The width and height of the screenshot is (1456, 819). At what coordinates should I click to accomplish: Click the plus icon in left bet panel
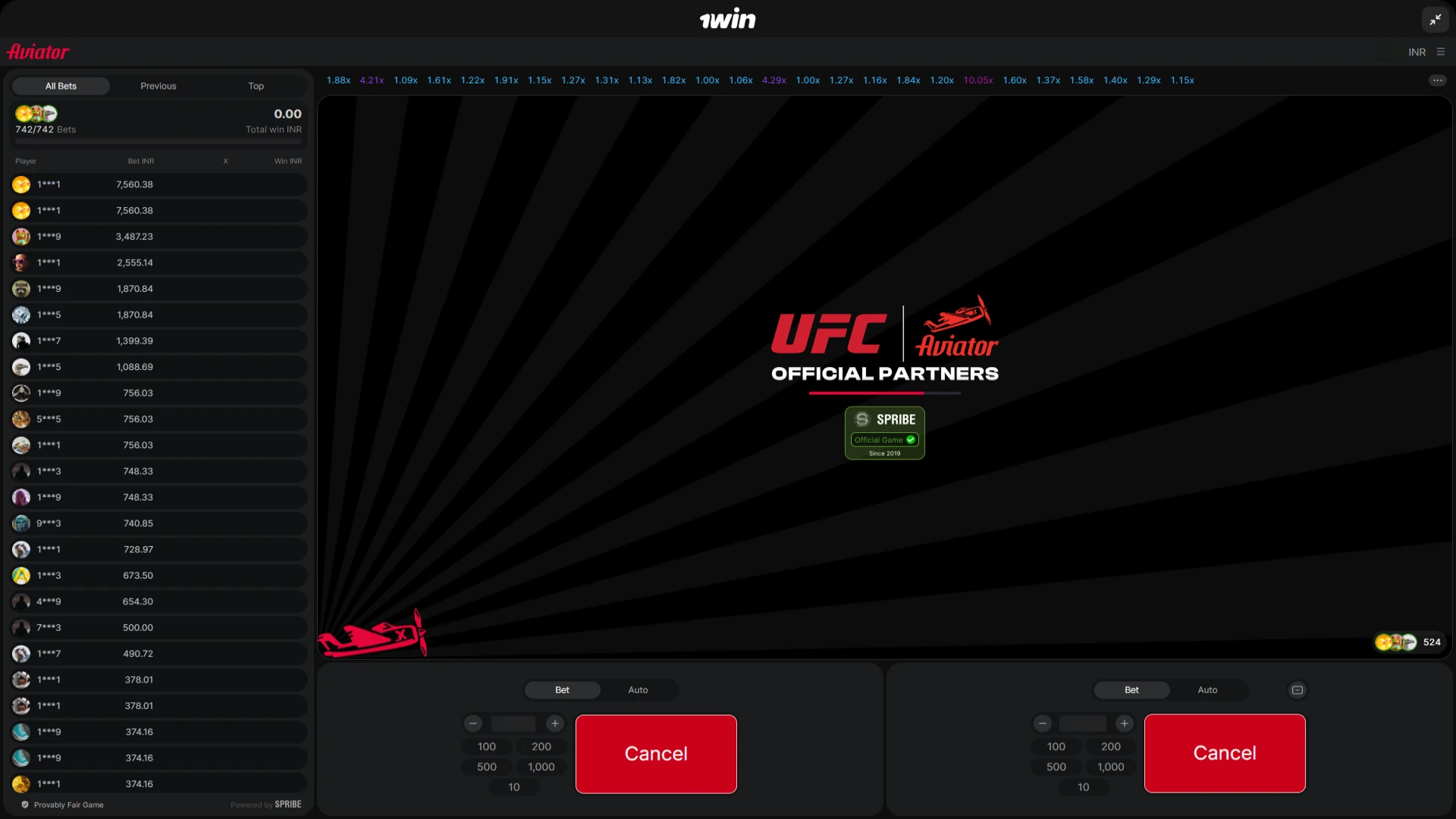click(555, 723)
